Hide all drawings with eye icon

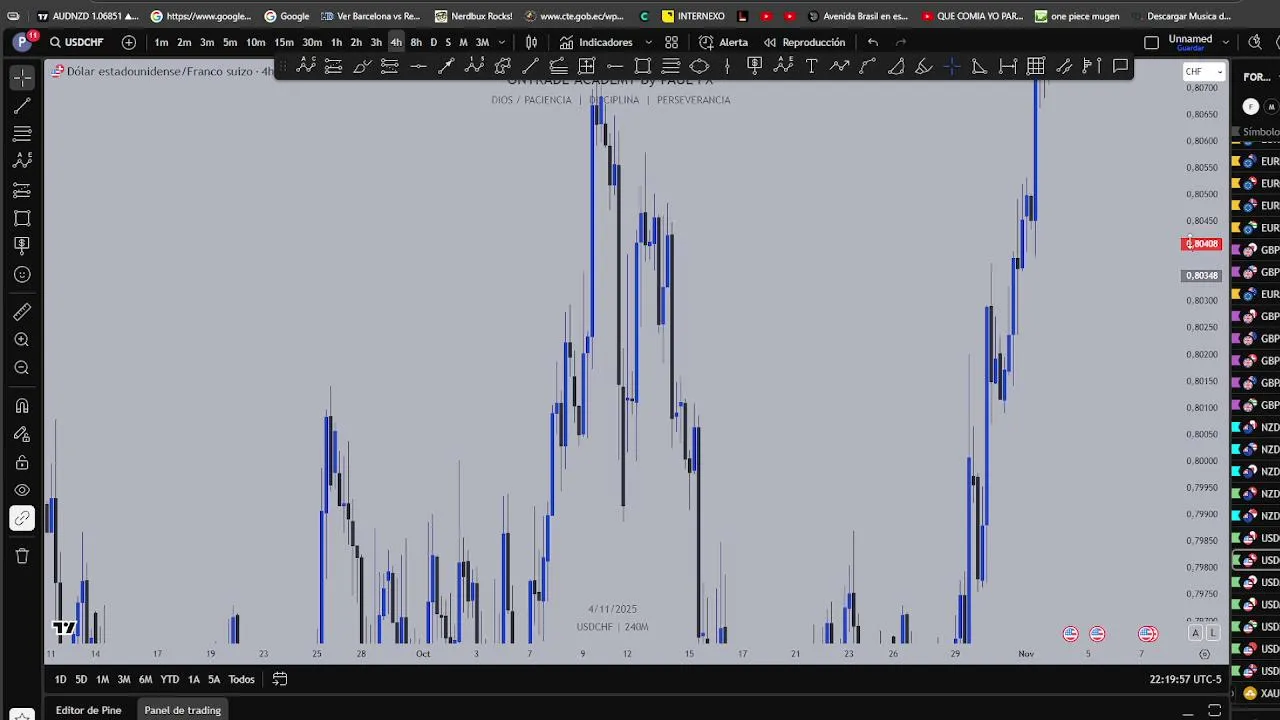[22, 490]
